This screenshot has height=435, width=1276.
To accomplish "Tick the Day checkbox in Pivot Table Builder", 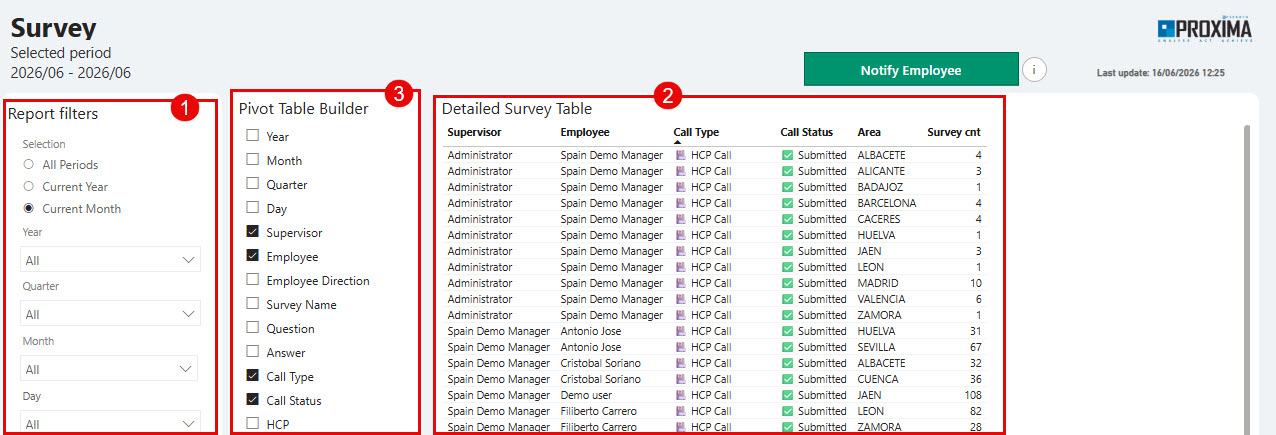I will tap(252, 208).
